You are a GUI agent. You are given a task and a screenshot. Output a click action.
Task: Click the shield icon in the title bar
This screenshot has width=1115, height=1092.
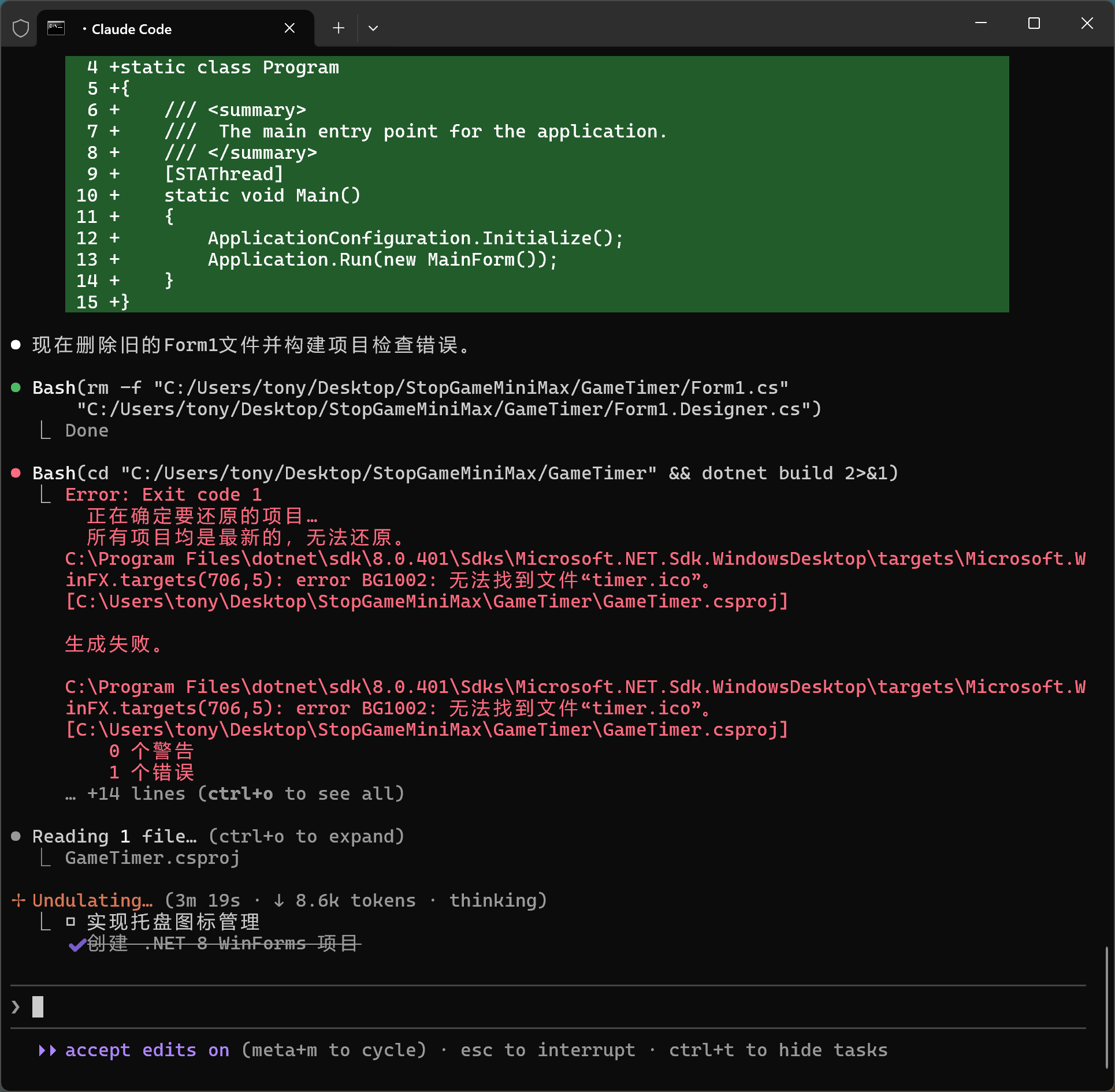tap(21, 28)
